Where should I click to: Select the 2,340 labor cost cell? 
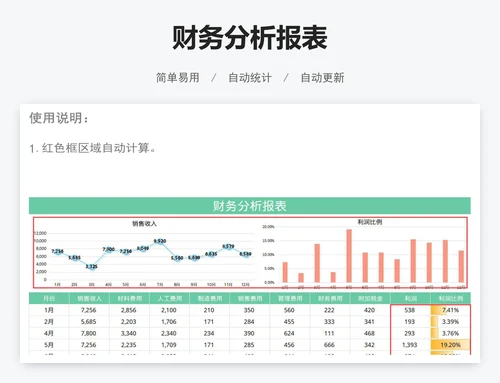pyautogui.click(x=169, y=333)
